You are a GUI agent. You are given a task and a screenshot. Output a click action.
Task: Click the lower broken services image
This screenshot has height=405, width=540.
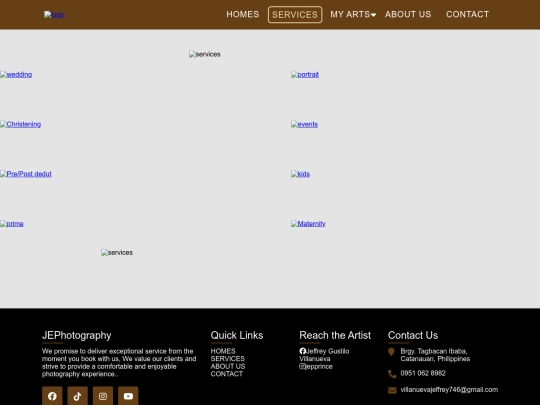(117, 253)
